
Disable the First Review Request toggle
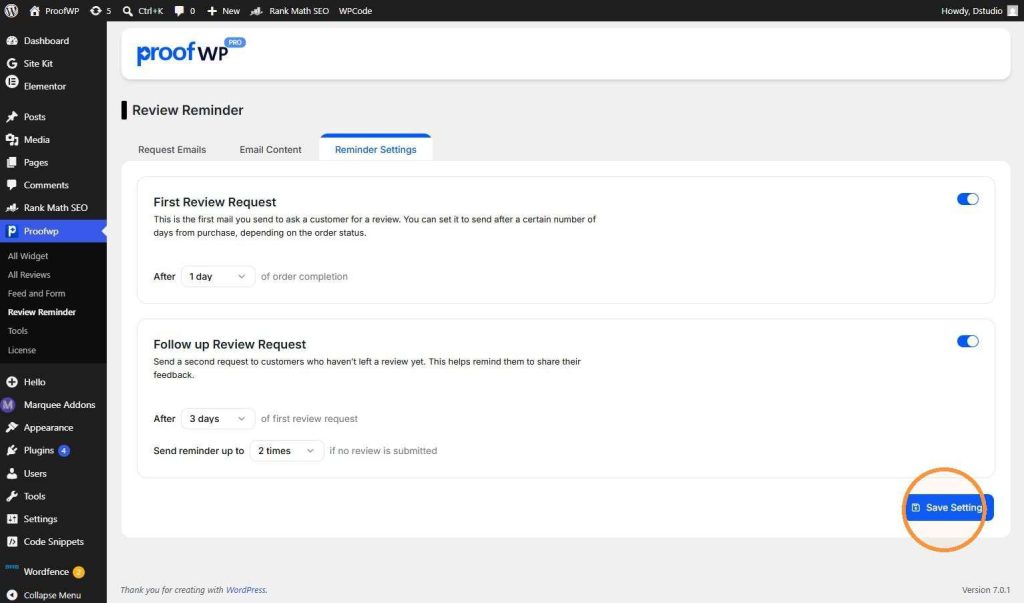click(967, 199)
